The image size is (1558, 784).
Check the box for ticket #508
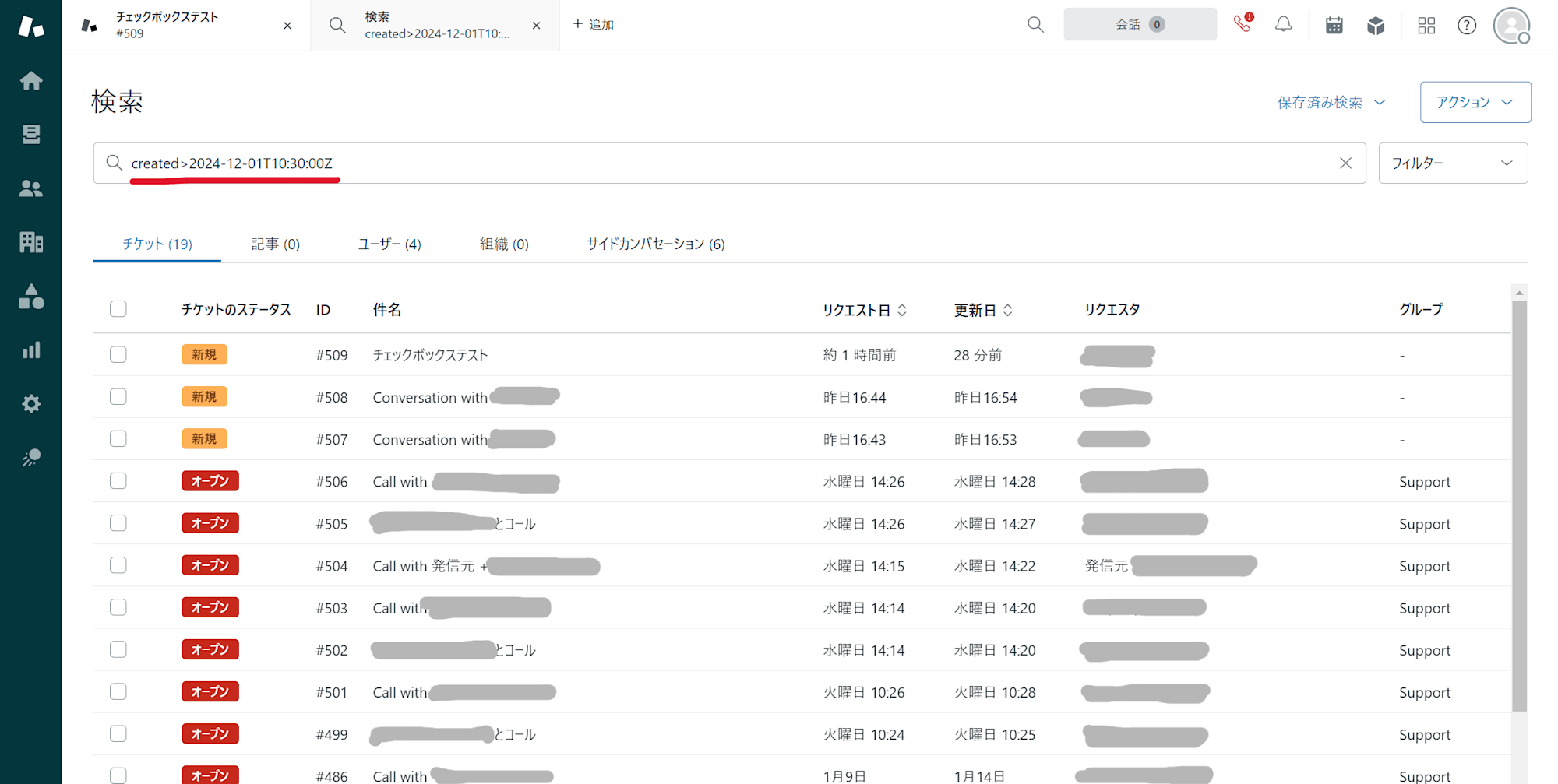118,396
